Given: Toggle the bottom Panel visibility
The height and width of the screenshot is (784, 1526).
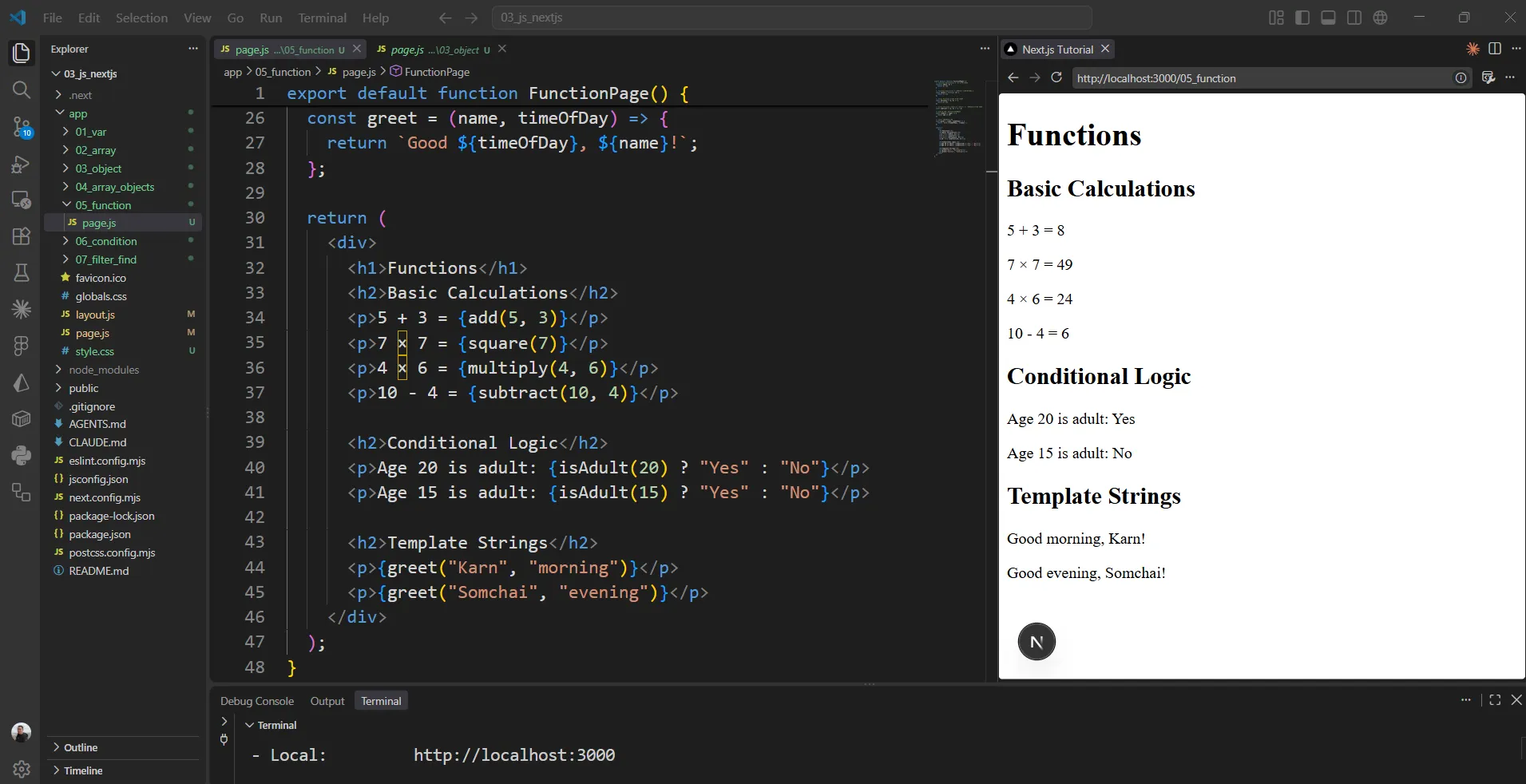Looking at the screenshot, I should pyautogui.click(x=1328, y=18).
